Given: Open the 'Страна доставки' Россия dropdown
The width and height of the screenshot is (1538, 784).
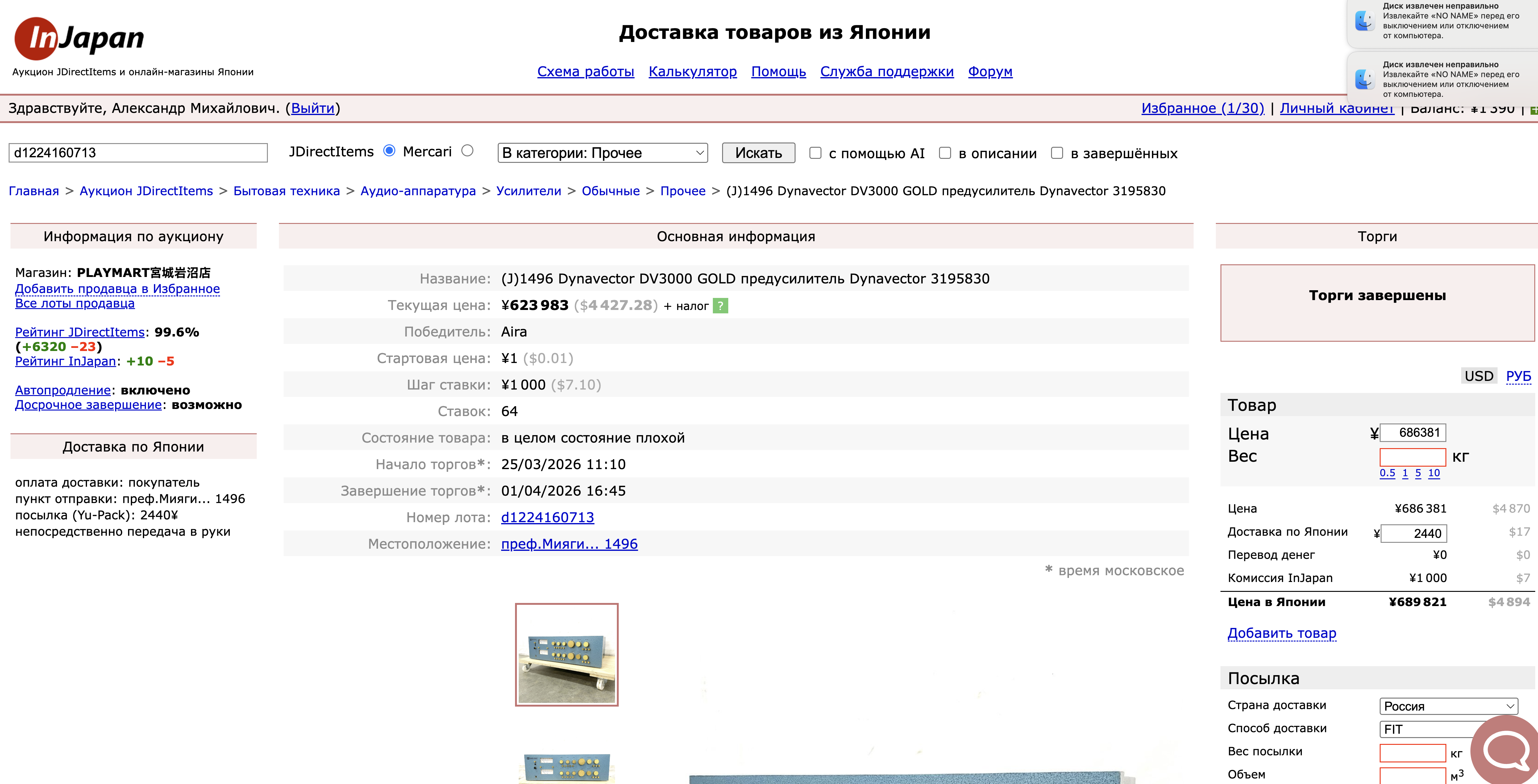Looking at the screenshot, I should click(1449, 707).
